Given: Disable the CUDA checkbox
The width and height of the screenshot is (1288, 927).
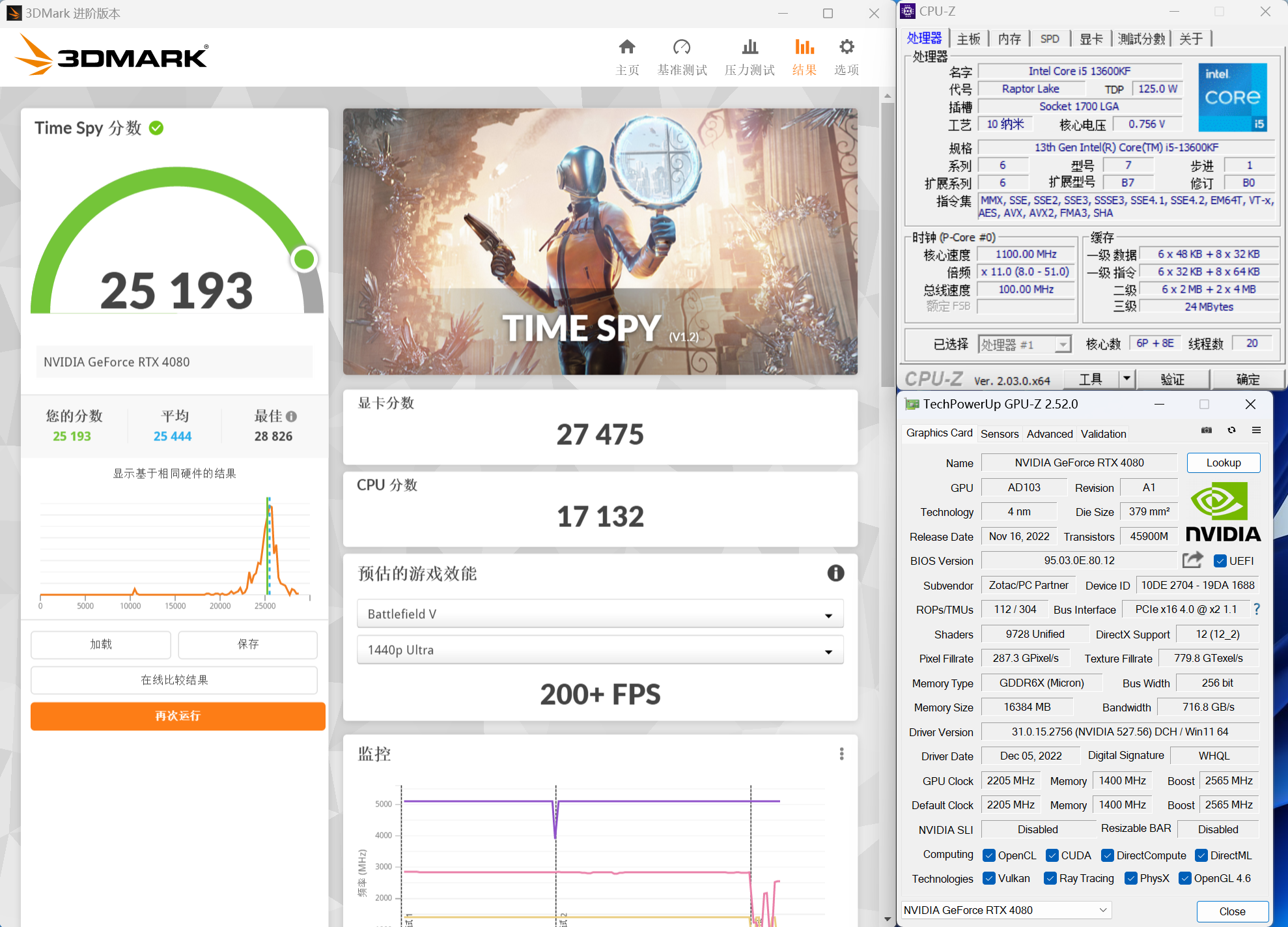Looking at the screenshot, I should [x=1052, y=855].
